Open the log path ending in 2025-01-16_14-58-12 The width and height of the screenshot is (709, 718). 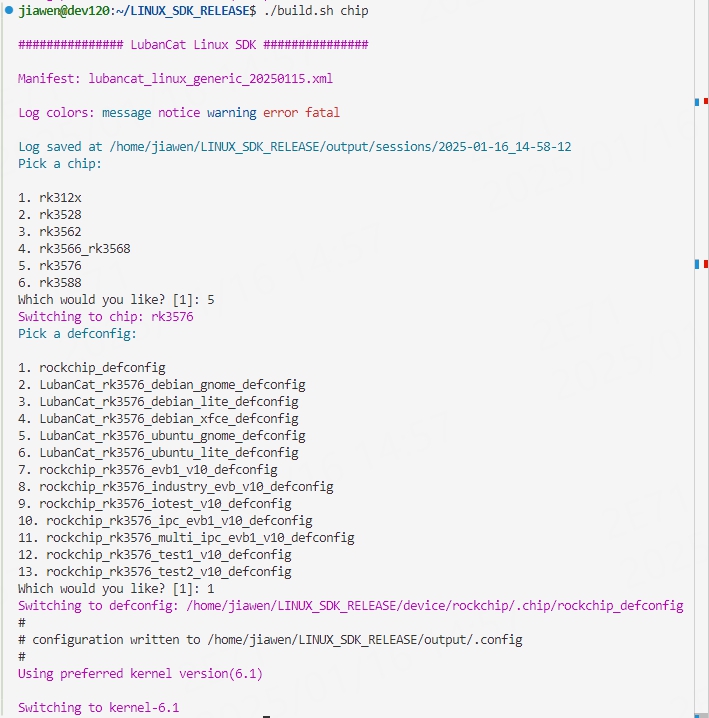[340, 147]
